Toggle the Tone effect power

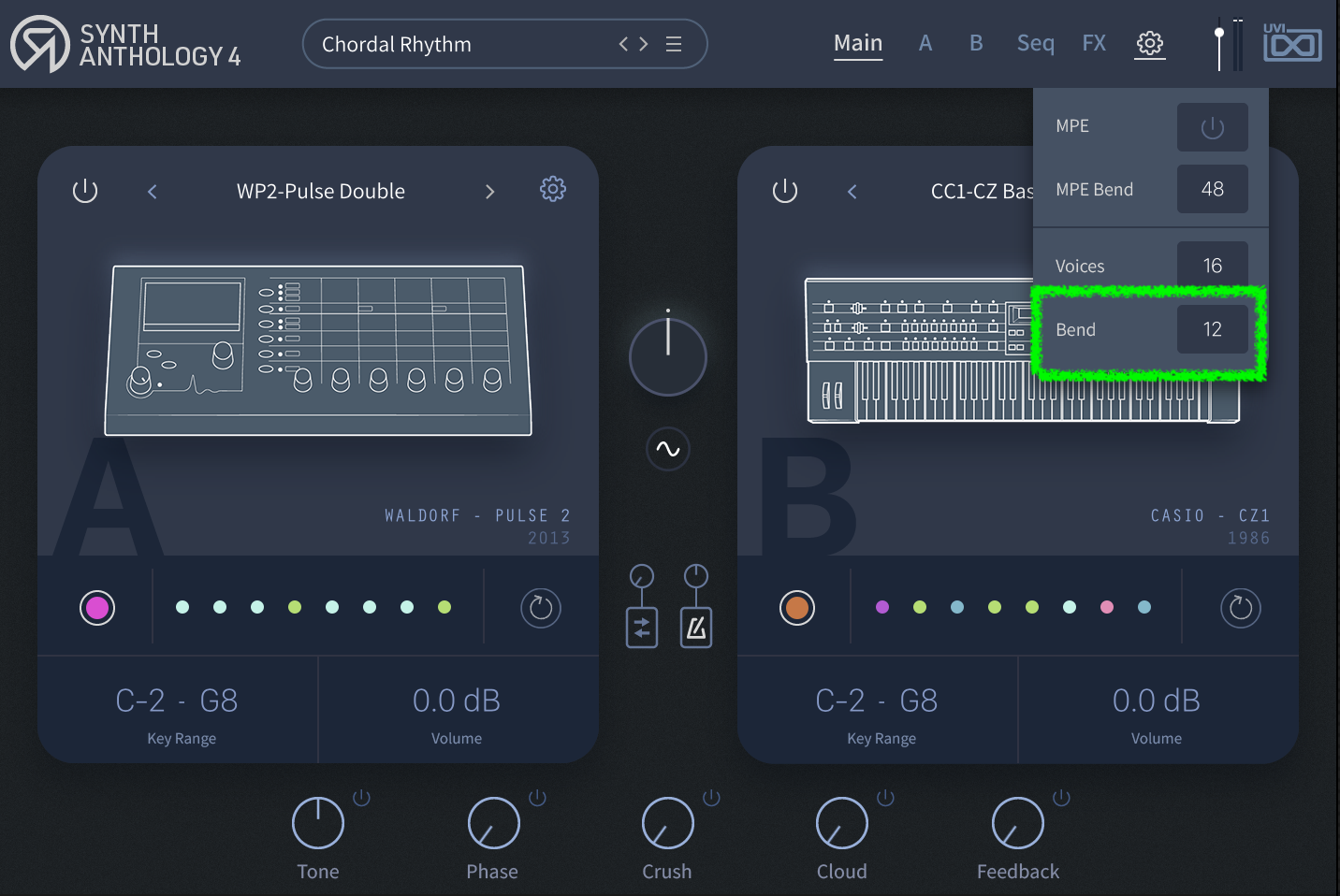click(361, 798)
